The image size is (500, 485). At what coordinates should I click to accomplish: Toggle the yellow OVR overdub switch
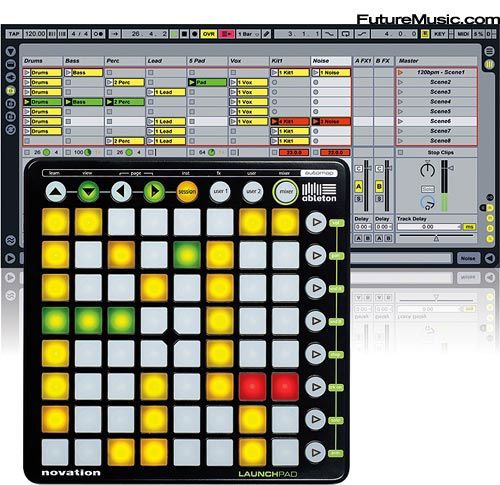[x=208, y=34]
